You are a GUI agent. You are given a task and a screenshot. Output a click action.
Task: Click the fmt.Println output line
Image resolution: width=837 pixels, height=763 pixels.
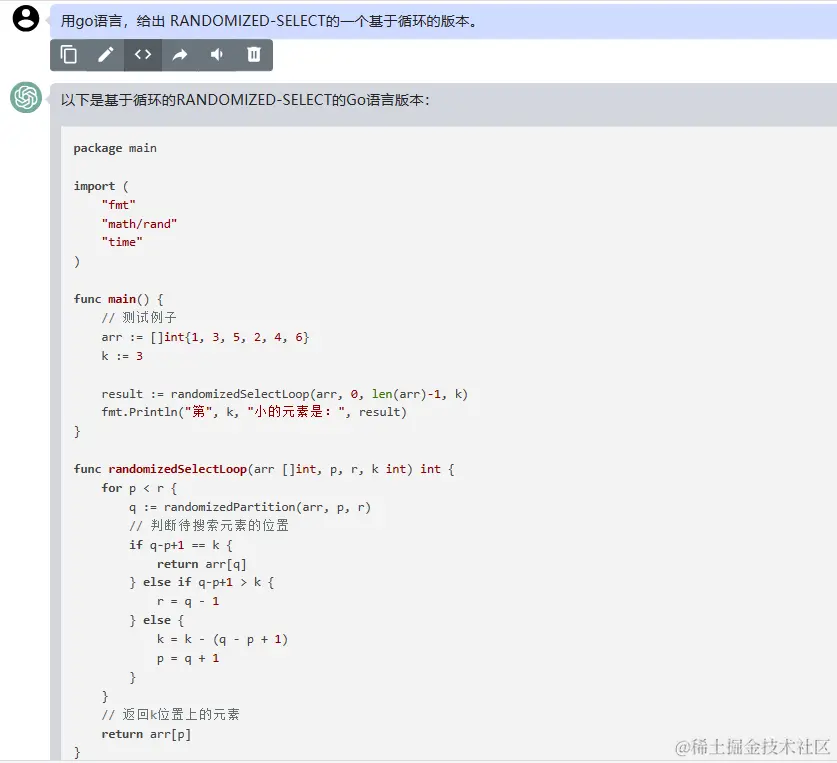pos(254,412)
